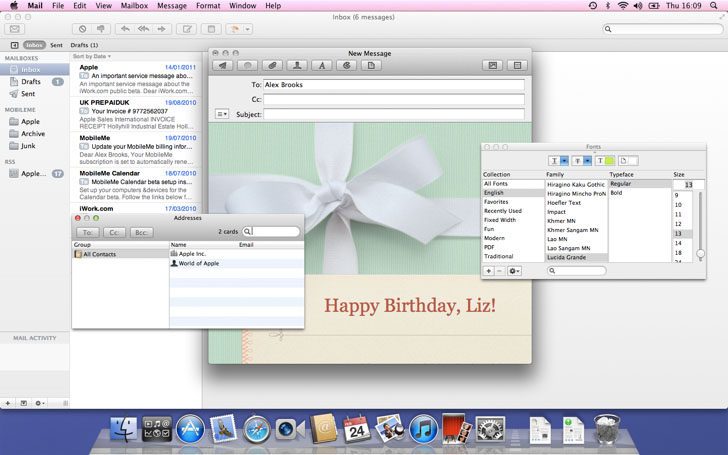
Task: Click the font size slider knob in Fonts
Action: point(700,254)
